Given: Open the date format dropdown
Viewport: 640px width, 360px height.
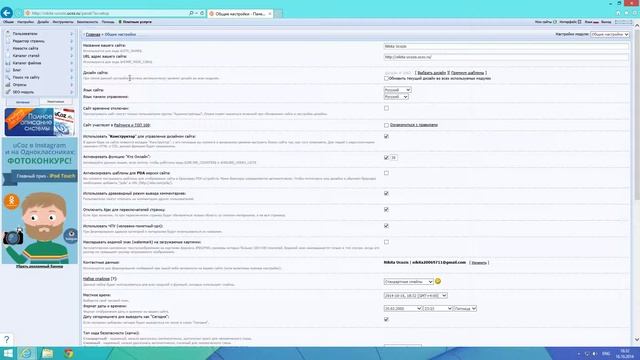Looking at the screenshot, I should click(402, 309).
